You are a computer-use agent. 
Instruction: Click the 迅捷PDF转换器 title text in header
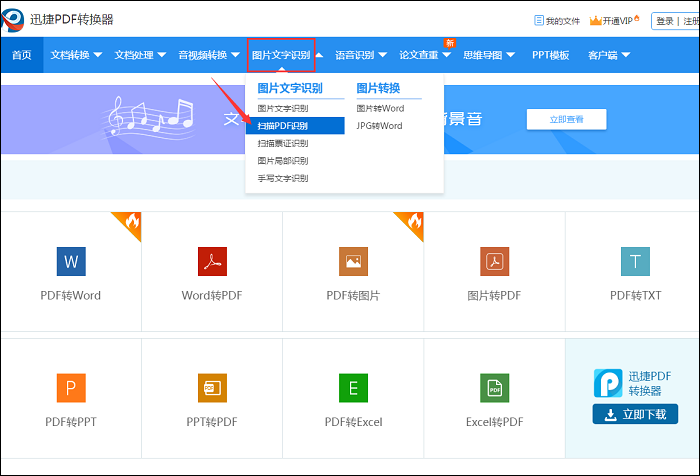(x=72, y=19)
